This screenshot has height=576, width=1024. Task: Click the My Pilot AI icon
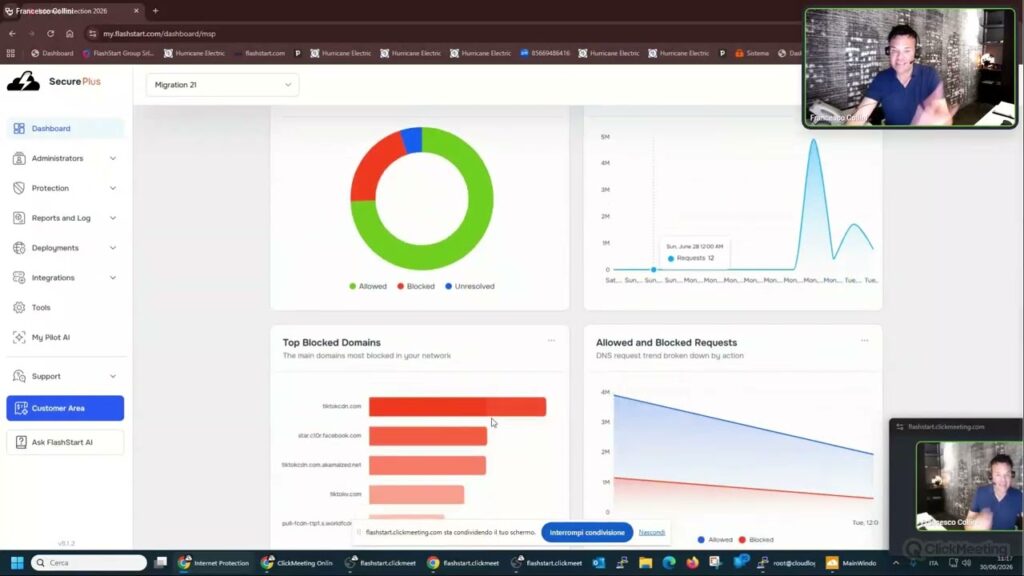[x=19, y=338]
